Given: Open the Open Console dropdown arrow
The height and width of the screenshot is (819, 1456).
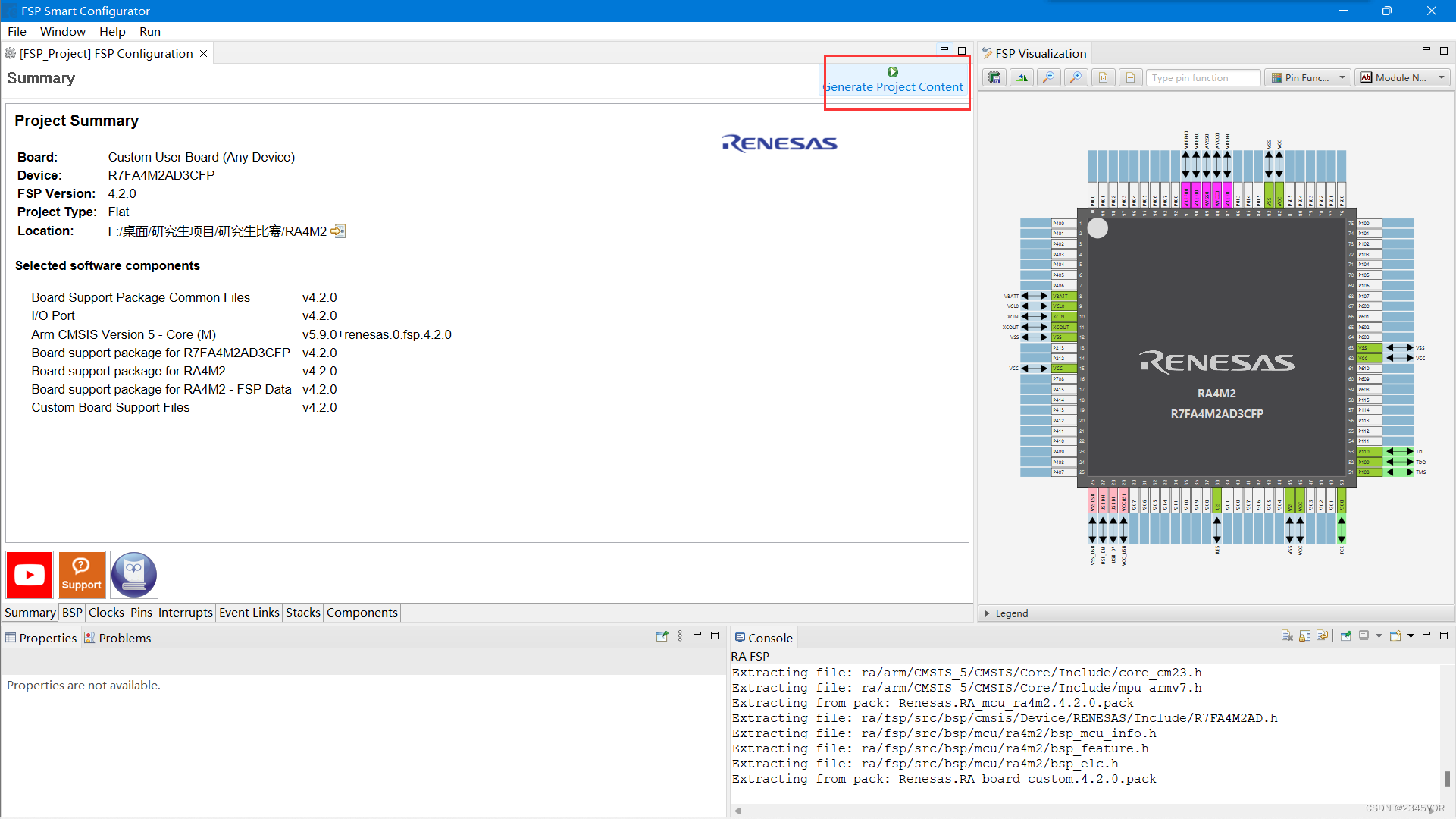Looking at the screenshot, I should [1411, 636].
